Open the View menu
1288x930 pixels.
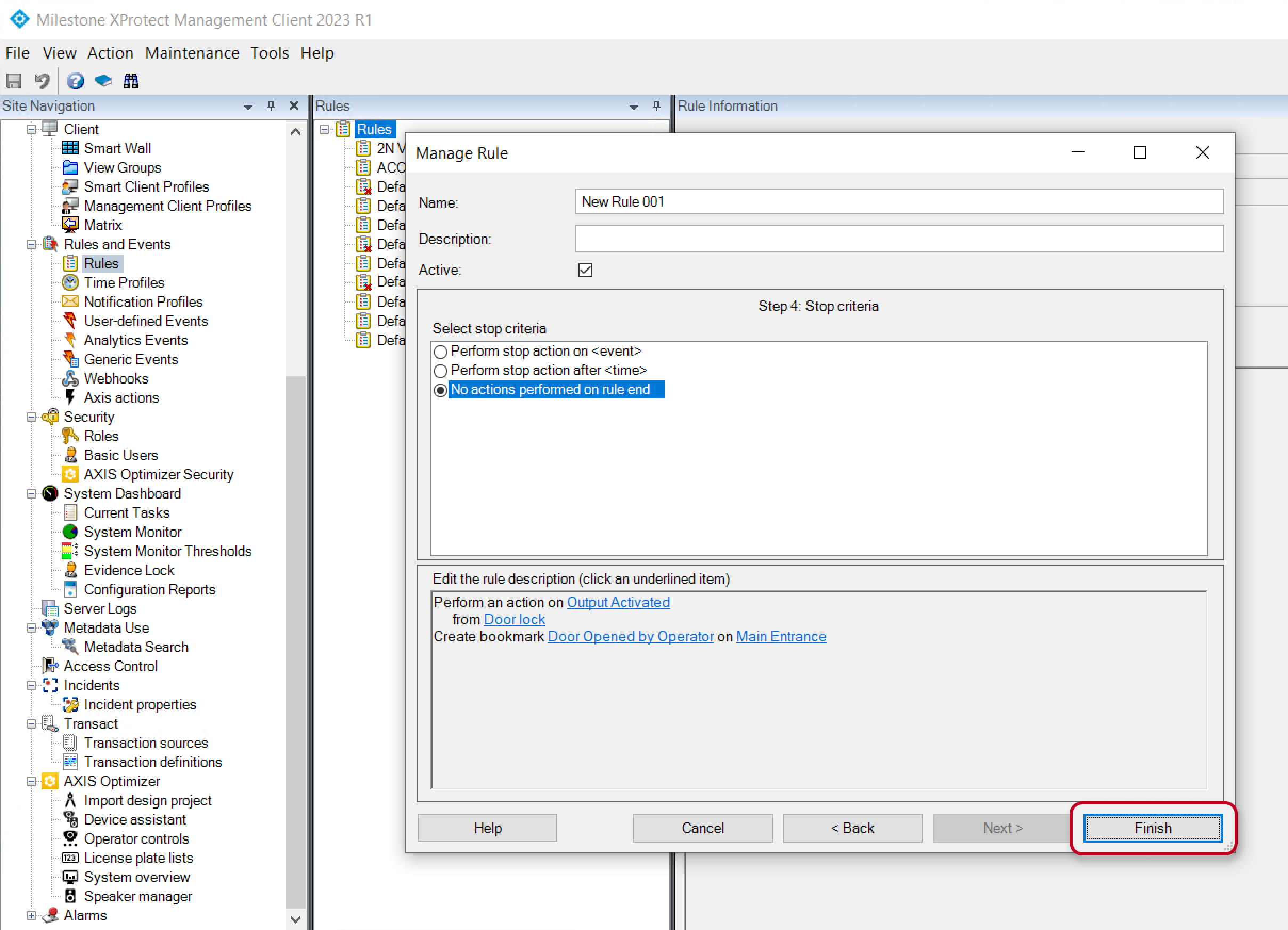coord(59,53)
